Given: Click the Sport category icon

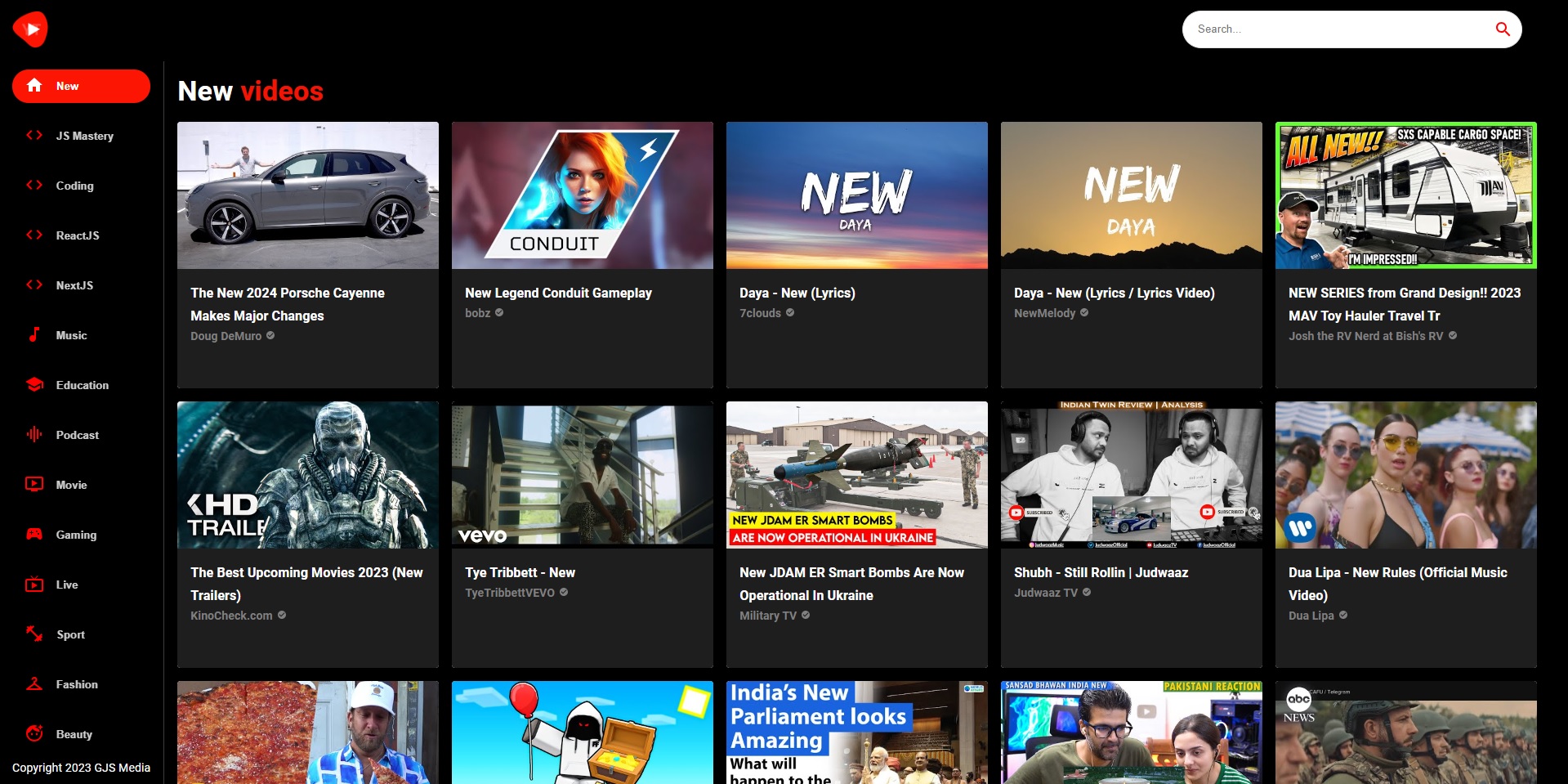Looking at the screenshot, I should click(34, 634).
